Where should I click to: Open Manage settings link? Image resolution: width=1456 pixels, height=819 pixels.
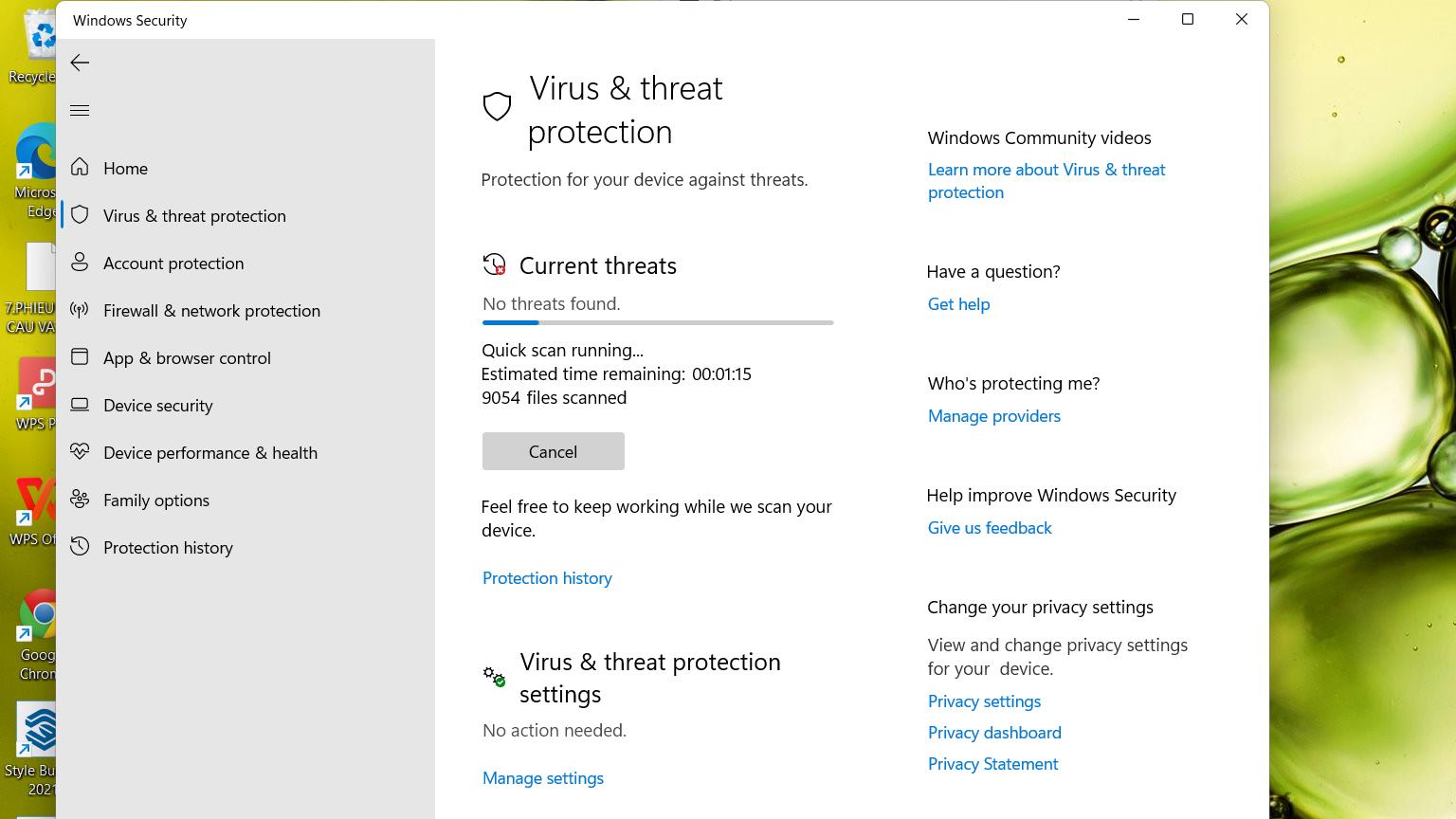(x=542, y=778)
